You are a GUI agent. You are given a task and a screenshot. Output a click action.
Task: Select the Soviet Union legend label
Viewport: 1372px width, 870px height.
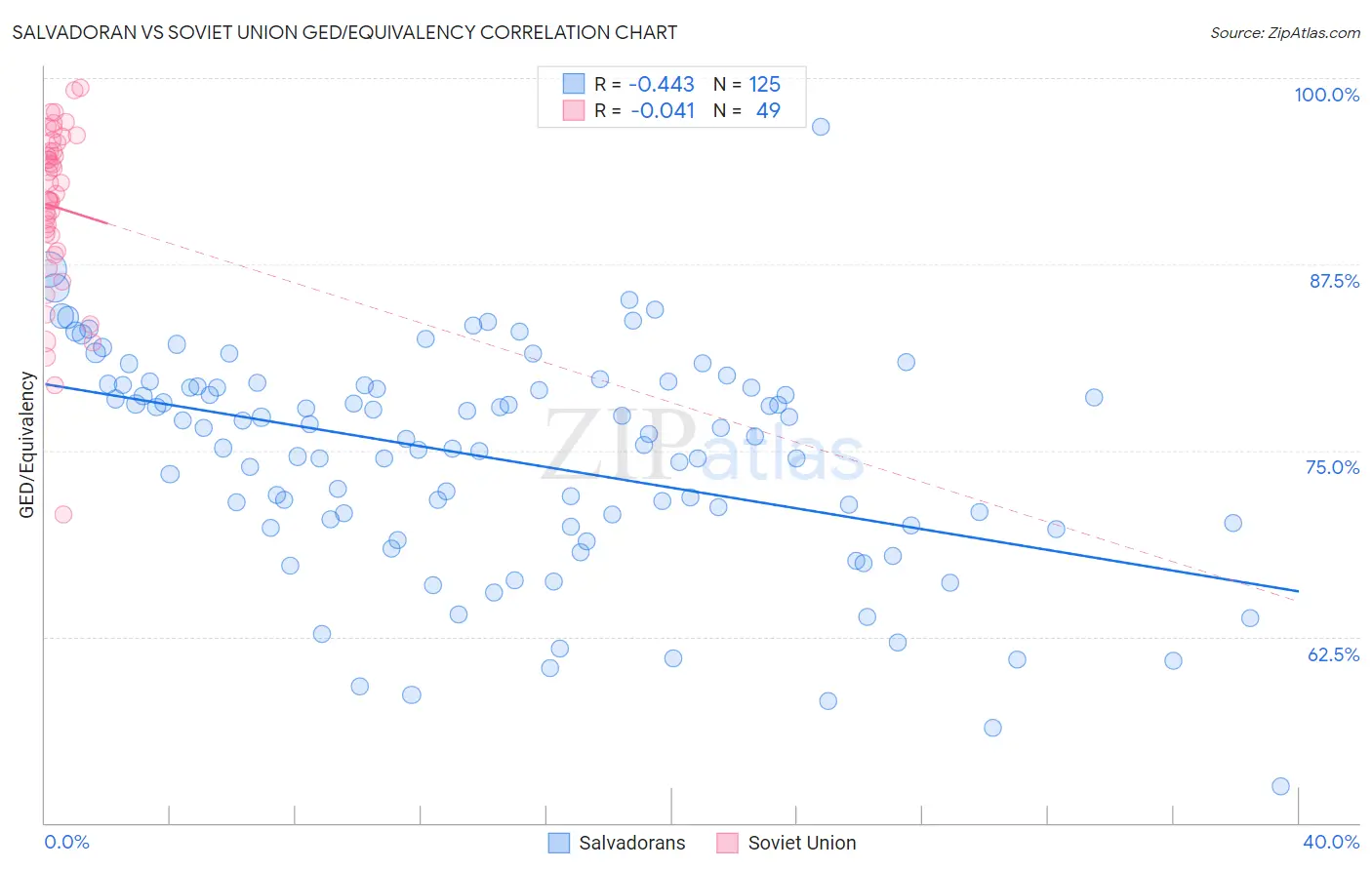[x=802, y=843]
